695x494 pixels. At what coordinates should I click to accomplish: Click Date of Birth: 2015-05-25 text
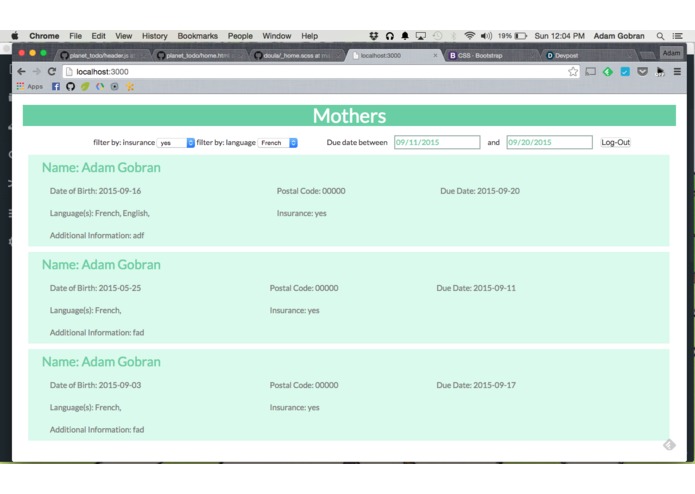click(x=95, y=288)
